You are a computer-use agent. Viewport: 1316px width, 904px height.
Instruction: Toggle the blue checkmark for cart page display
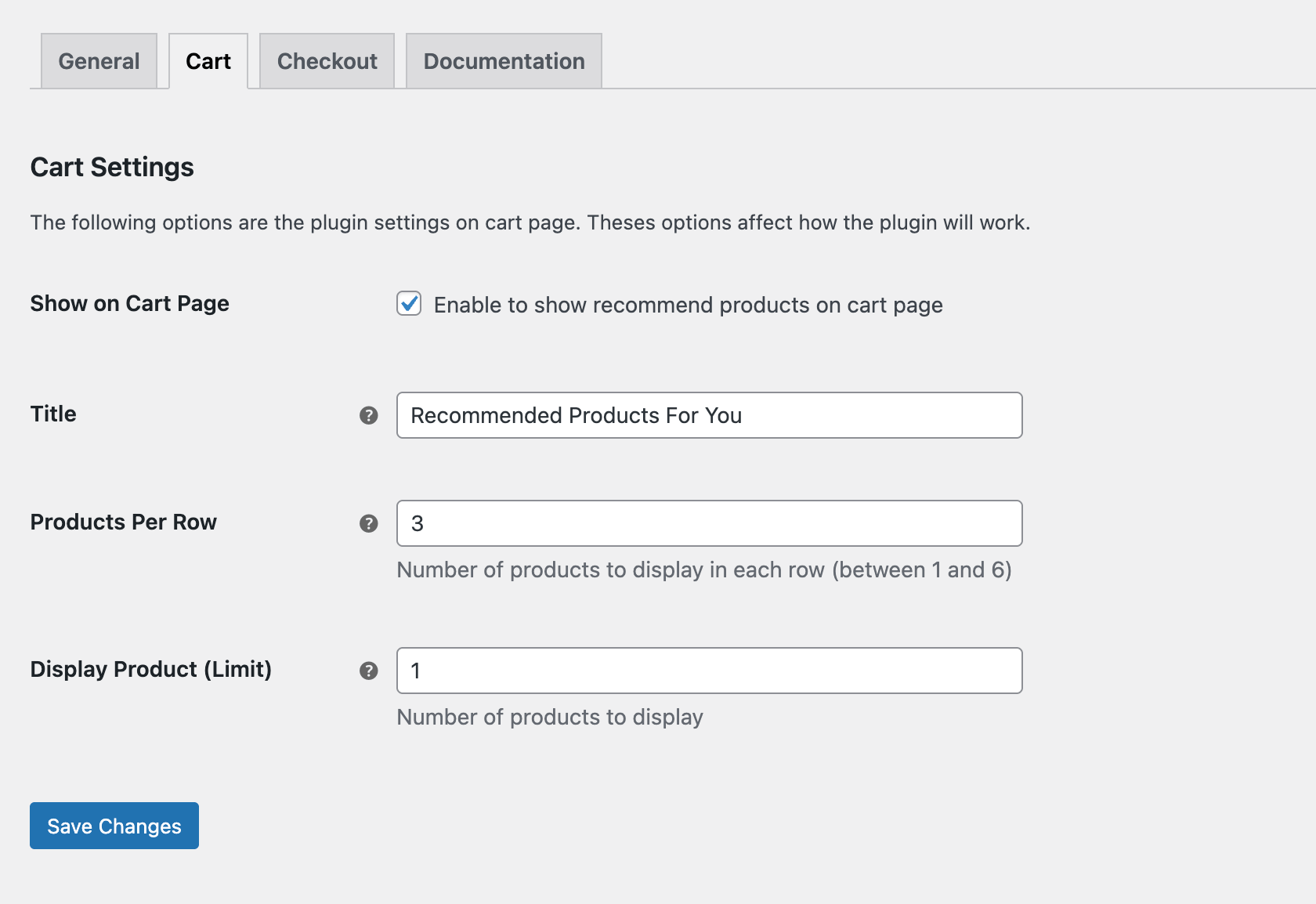(409, 305)
